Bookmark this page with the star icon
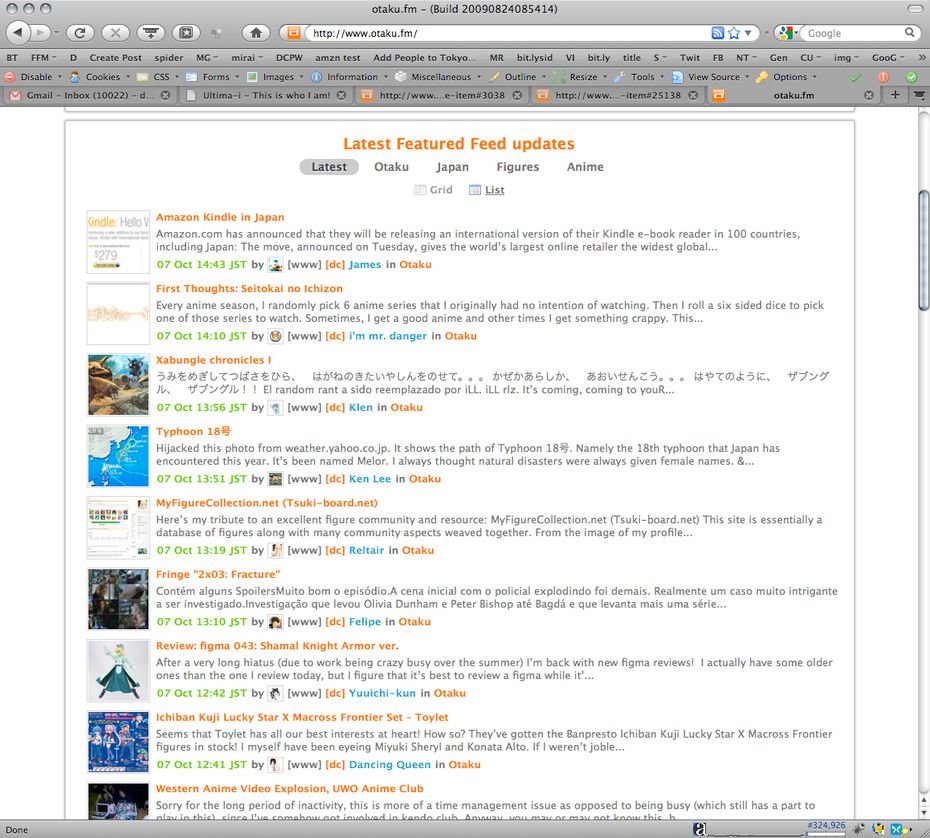This screenshot has width=930, height=838. tap(734, 33)
